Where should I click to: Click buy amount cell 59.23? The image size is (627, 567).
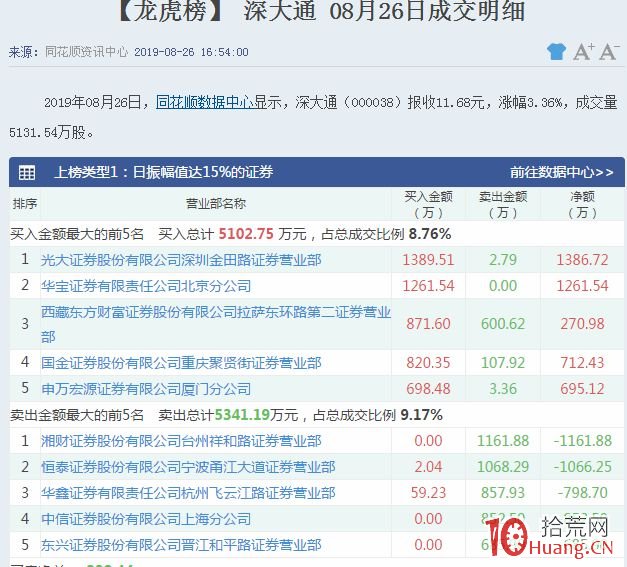pos(428,493)
